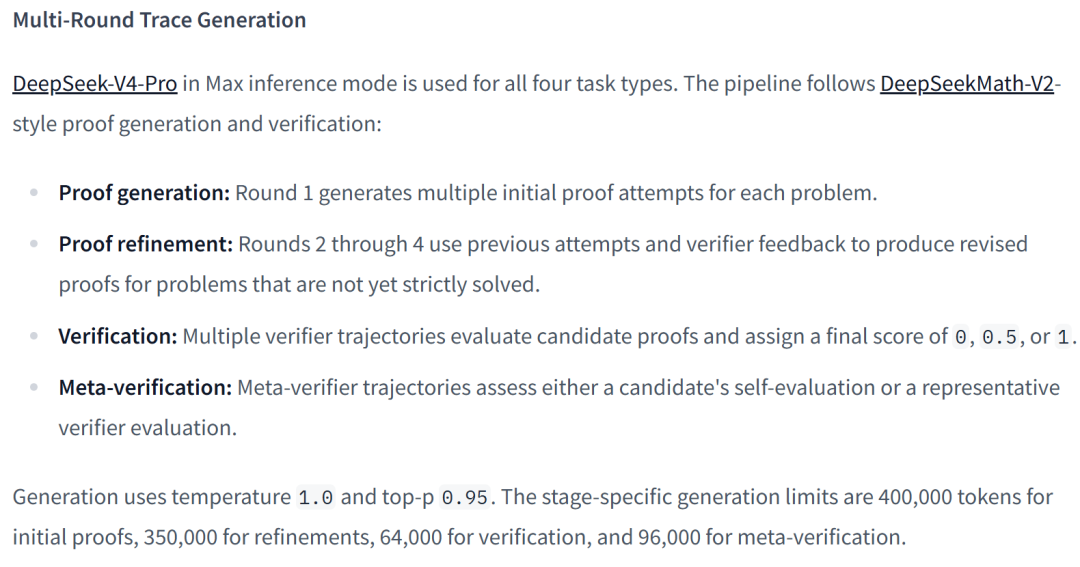Image resolution: width=1080 pixels, height=567 pixels.
Task: Click the bold Proof refinement label
Action: [146, 244]
